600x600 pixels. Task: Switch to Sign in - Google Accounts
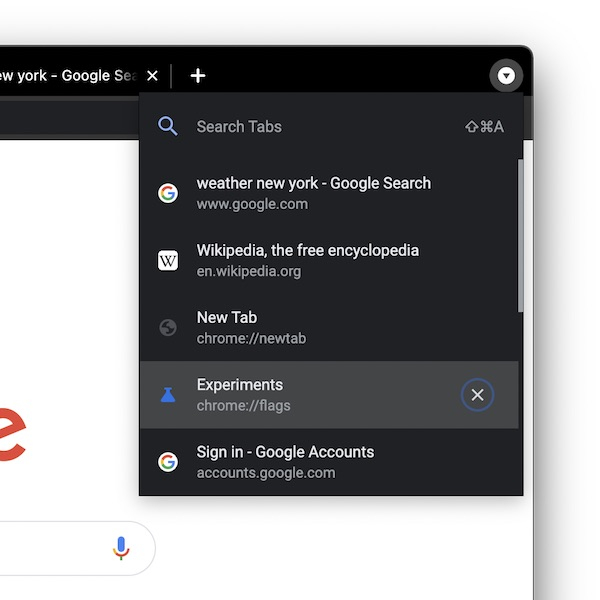click(x=300, y=462)
